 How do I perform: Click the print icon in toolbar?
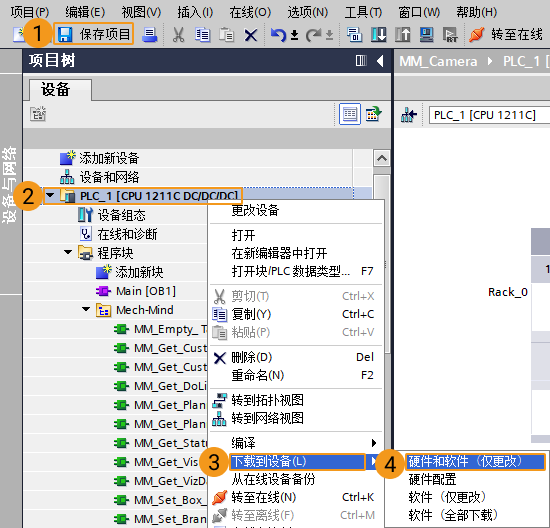coord(150,34)
